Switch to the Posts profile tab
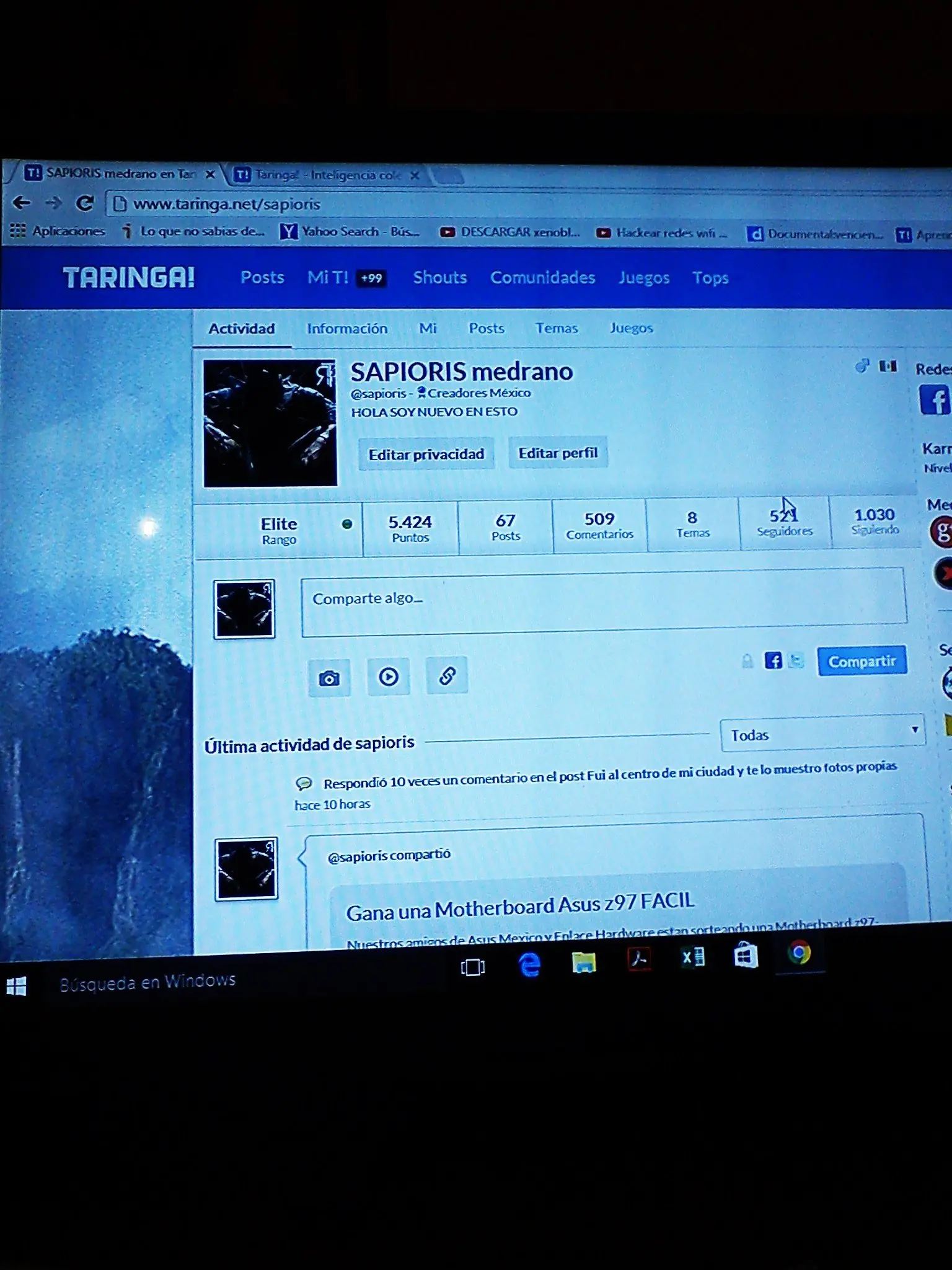This screenshot has width=952, height=1270. pos(487,328)
